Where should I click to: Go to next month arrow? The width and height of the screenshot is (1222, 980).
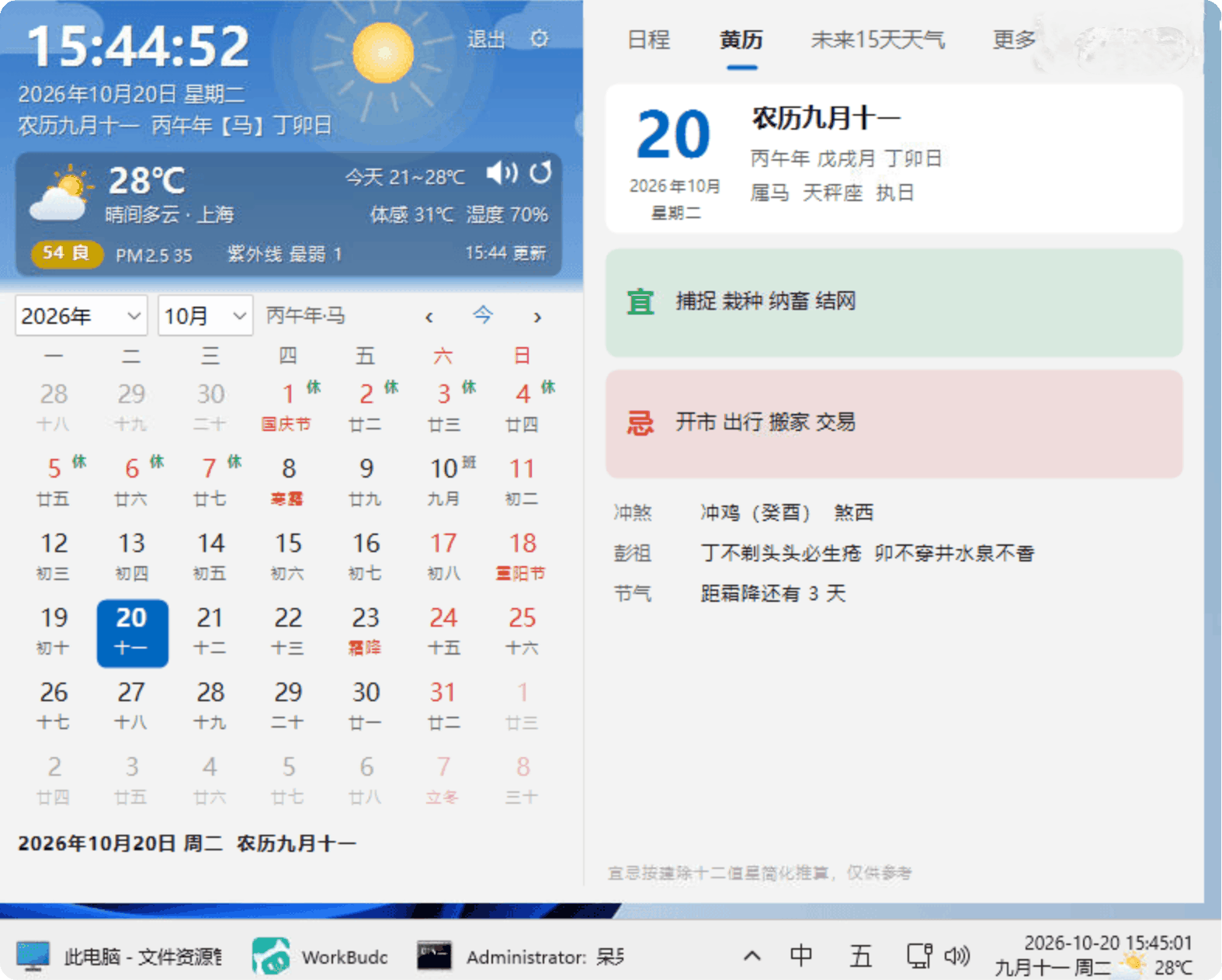pyautogui.click(x=537, y=317)
